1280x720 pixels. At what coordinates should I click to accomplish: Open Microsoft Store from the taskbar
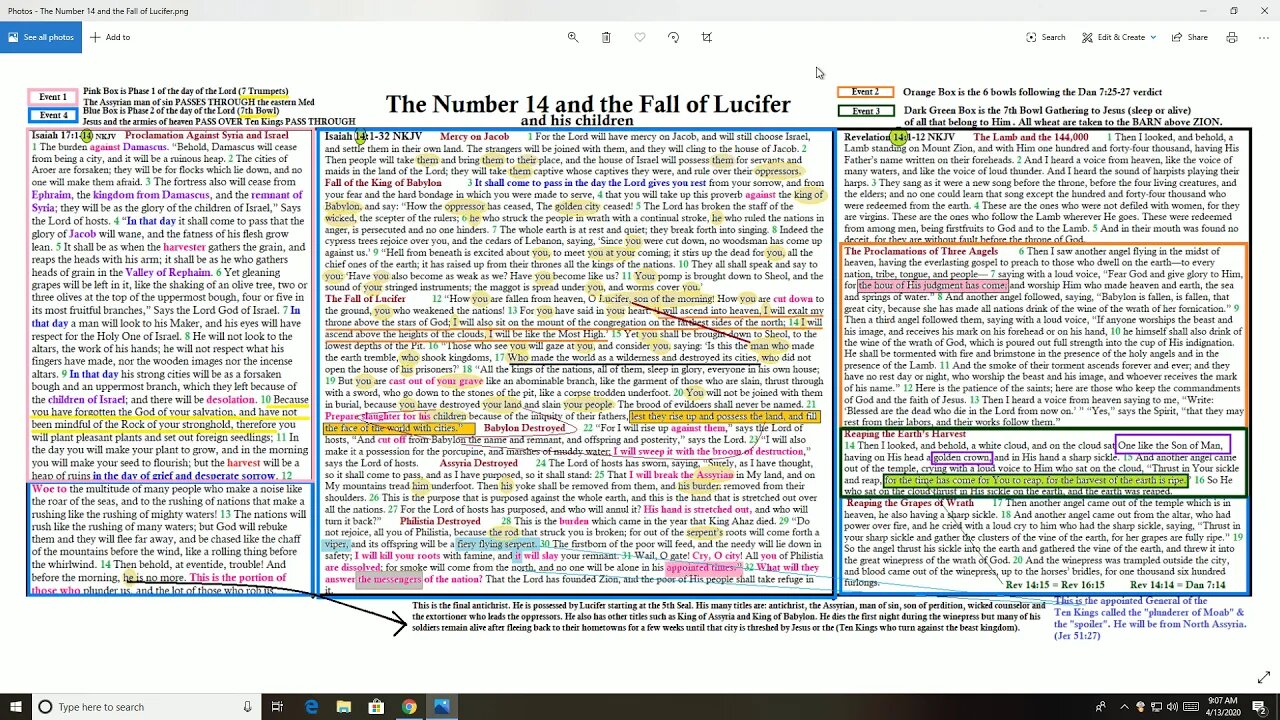376,707
